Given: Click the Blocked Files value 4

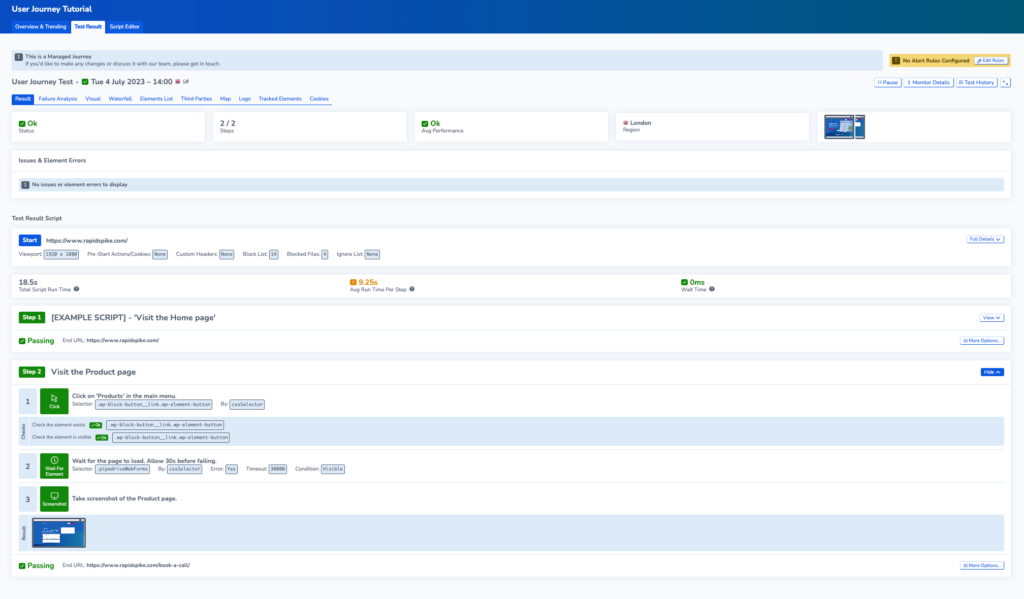Looking at the screenshot, I should 325,254.
